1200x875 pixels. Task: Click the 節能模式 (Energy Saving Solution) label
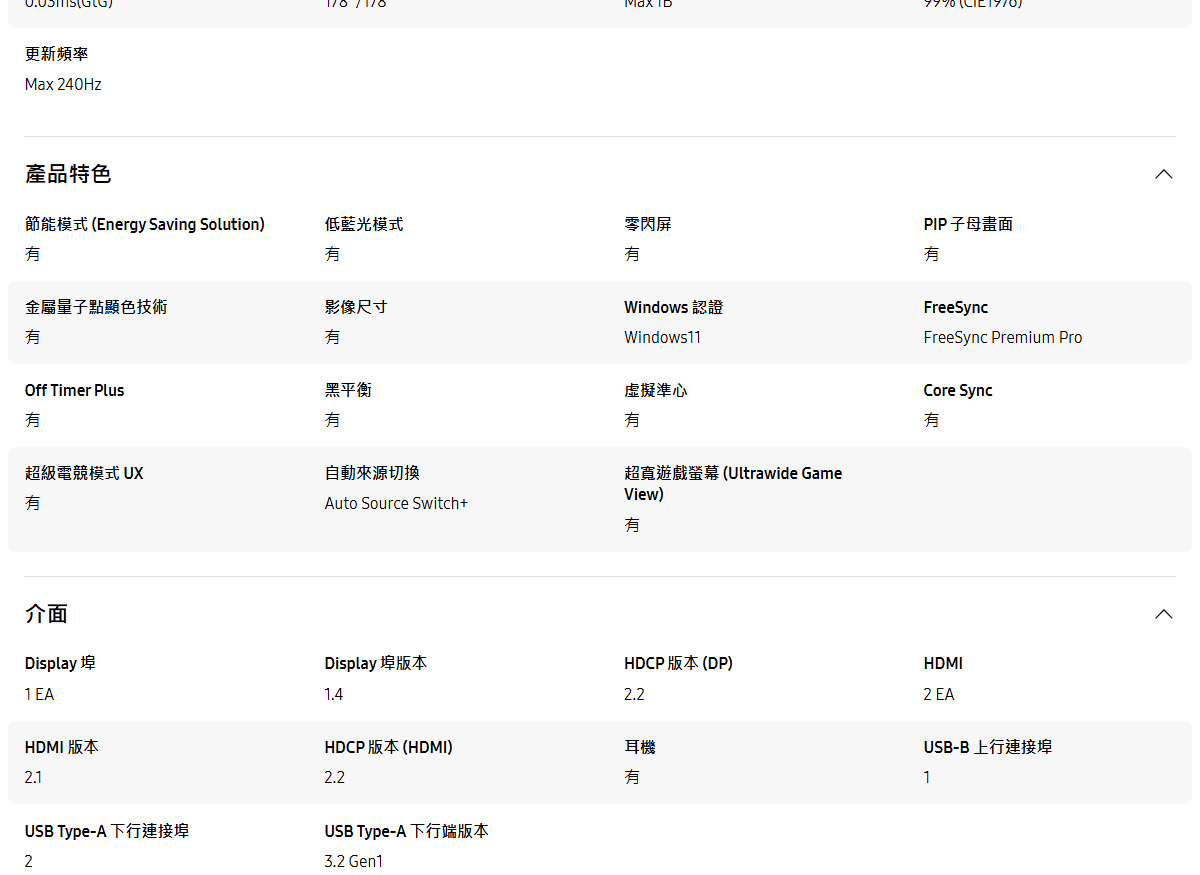click(145, 225)
